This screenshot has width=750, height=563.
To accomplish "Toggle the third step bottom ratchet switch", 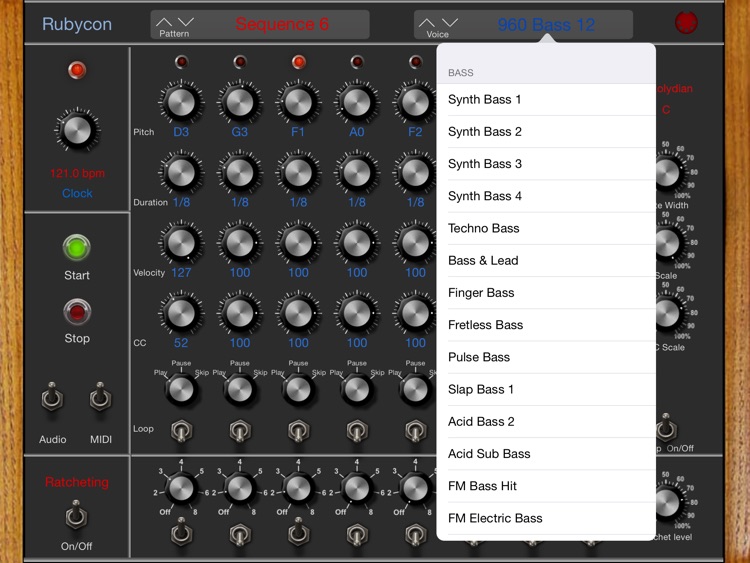I will 298,532.
